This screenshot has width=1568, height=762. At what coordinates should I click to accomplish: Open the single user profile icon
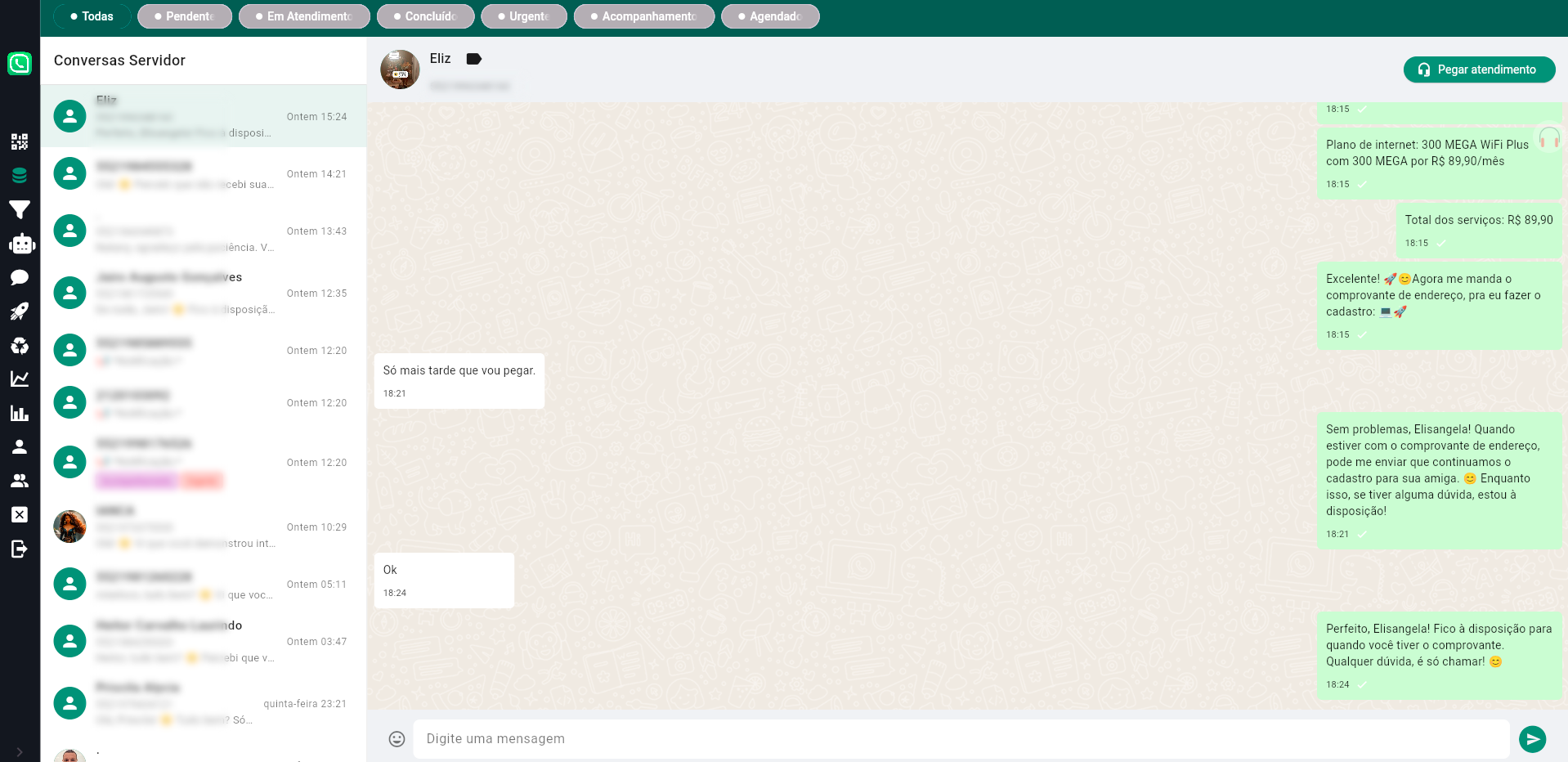pyautogui.click(x=20, y=446)
